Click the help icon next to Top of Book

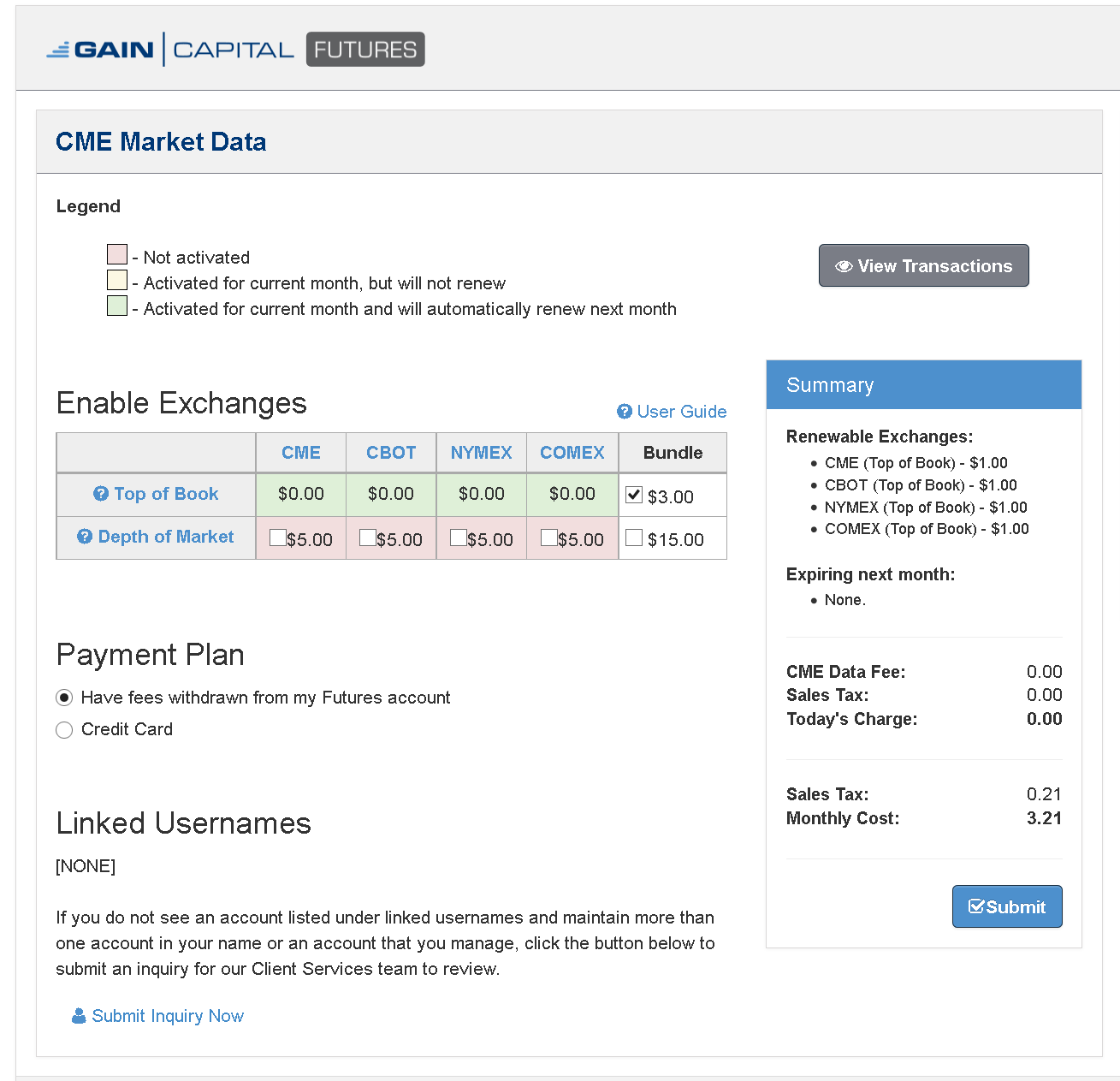click(x=101, y=494)
